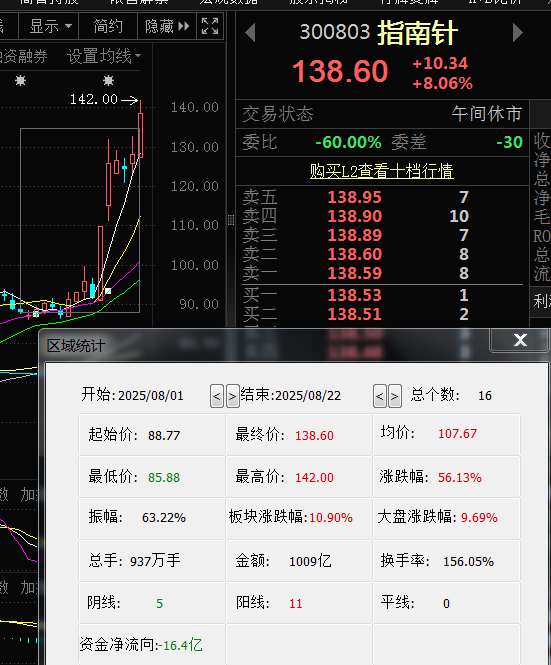The width and height of the screenshot is (551, 665).
Task: Click the 资金净流向 -16.4亿 value
Action: [180, 645]
